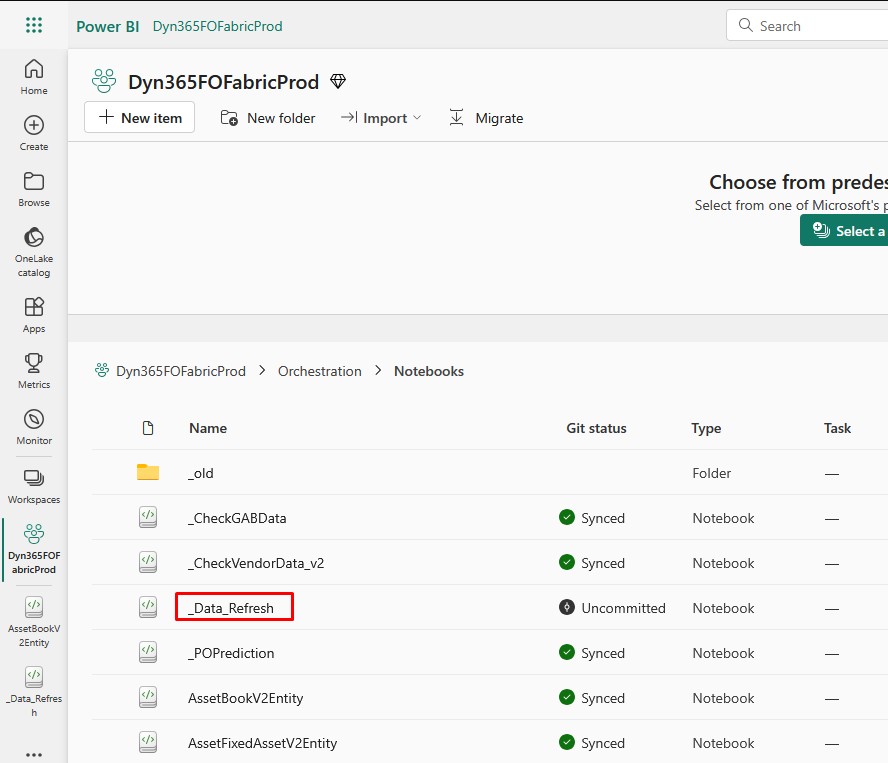The image size is (888, 763).
Task: Click the search magnifier icon
Action: click(x=746, y=25)
